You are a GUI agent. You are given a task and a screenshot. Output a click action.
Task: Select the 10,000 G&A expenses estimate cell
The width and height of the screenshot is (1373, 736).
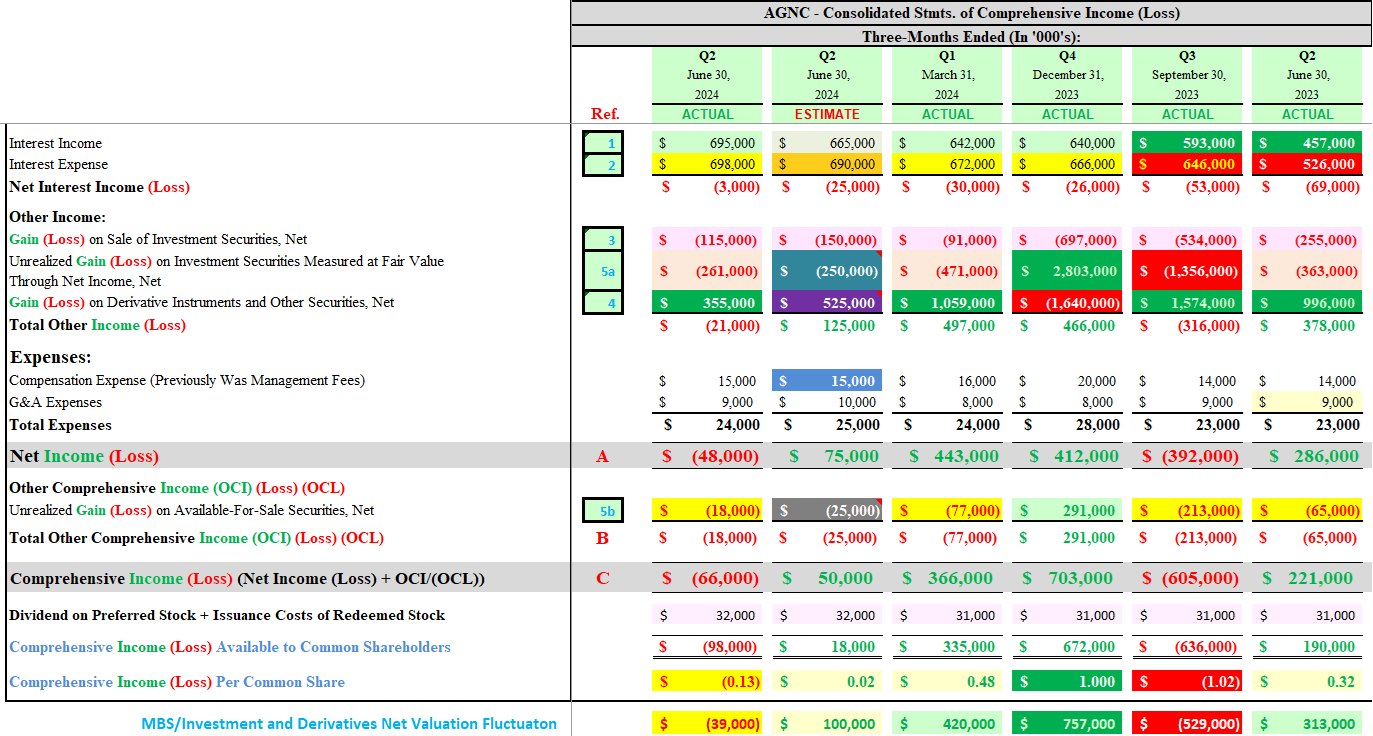pos(827,402)
